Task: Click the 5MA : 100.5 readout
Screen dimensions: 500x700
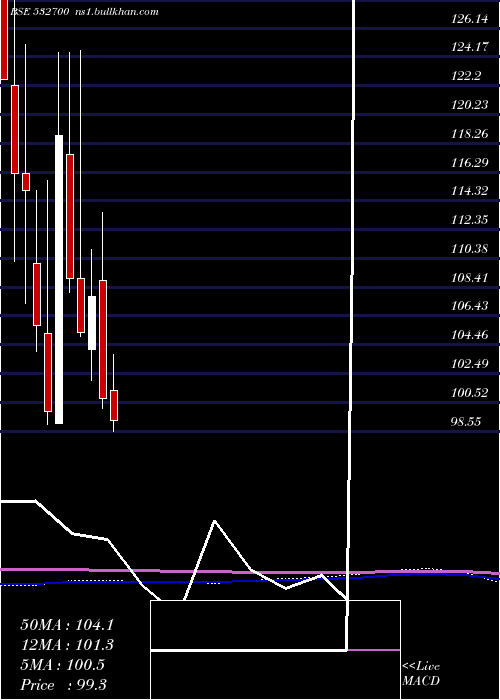Action: point(62,665)
